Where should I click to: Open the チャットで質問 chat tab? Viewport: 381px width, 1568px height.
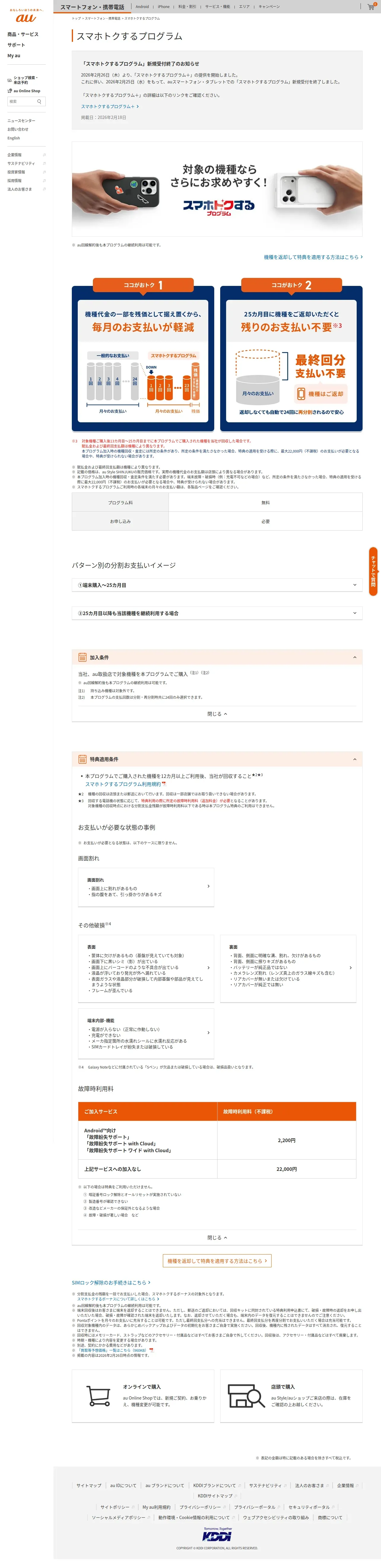point(373,572)
